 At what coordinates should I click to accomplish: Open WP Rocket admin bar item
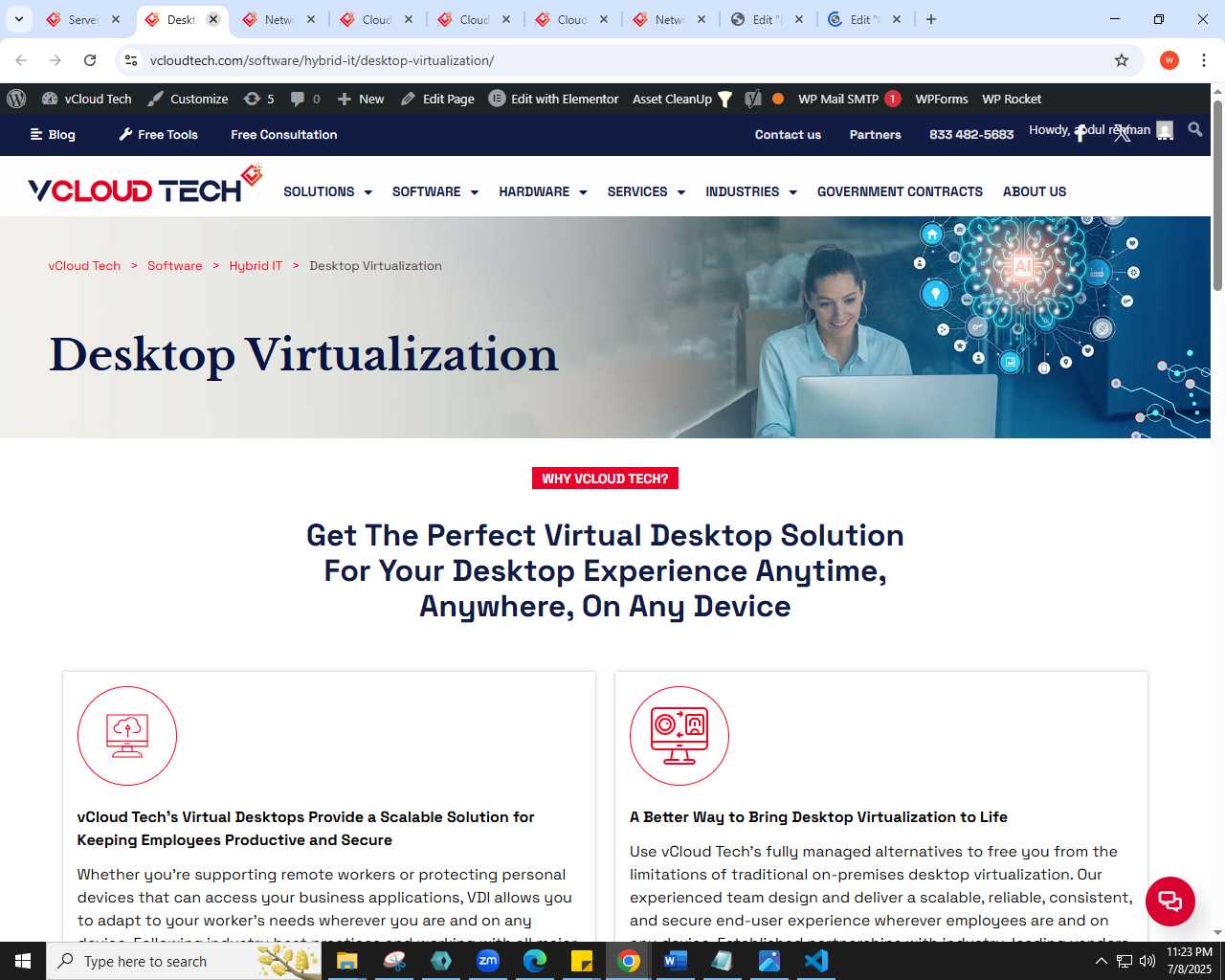pyautogui.click(x=1012, y=99)
